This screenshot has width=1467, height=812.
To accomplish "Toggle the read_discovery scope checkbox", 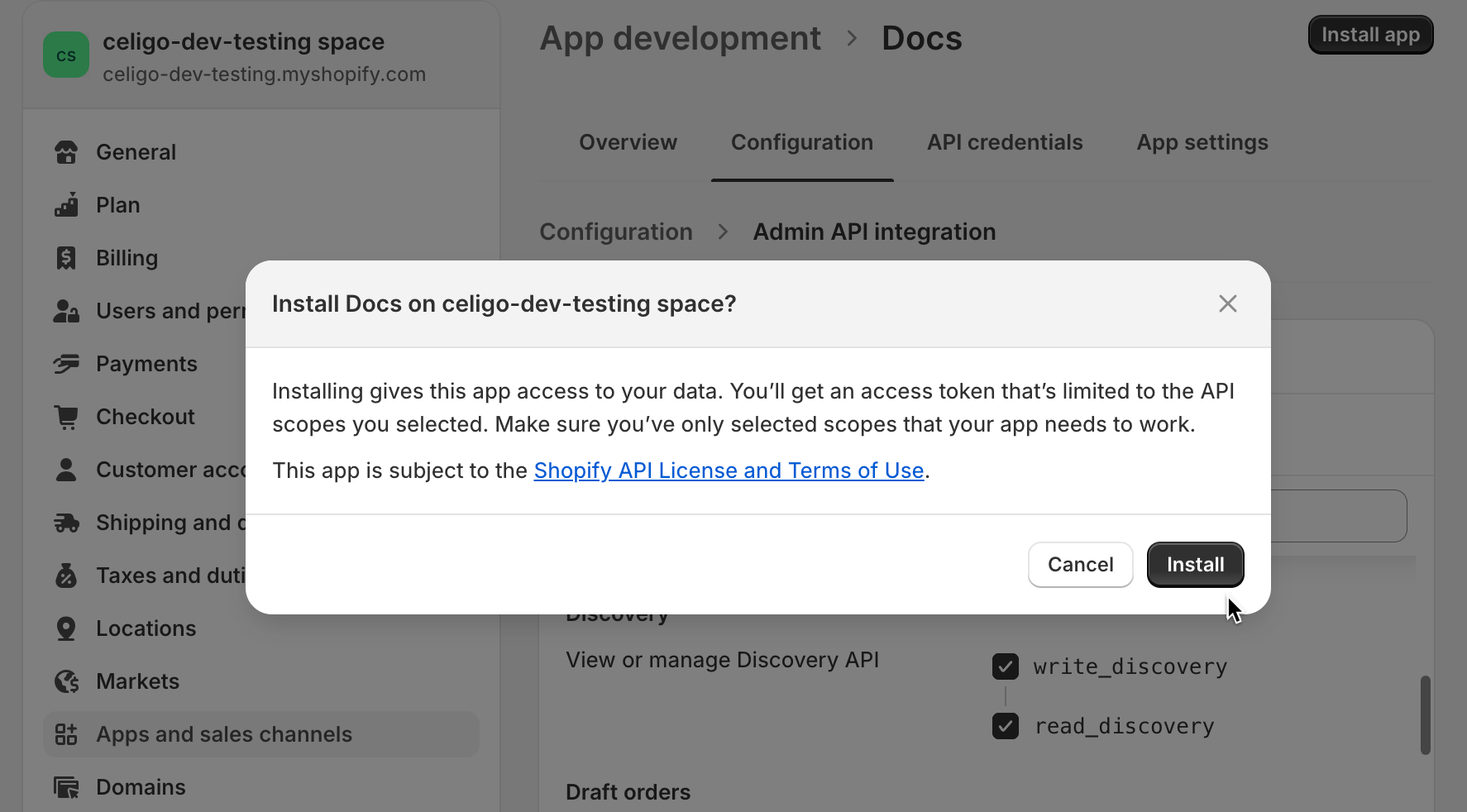I will [x=1006, y=726].
